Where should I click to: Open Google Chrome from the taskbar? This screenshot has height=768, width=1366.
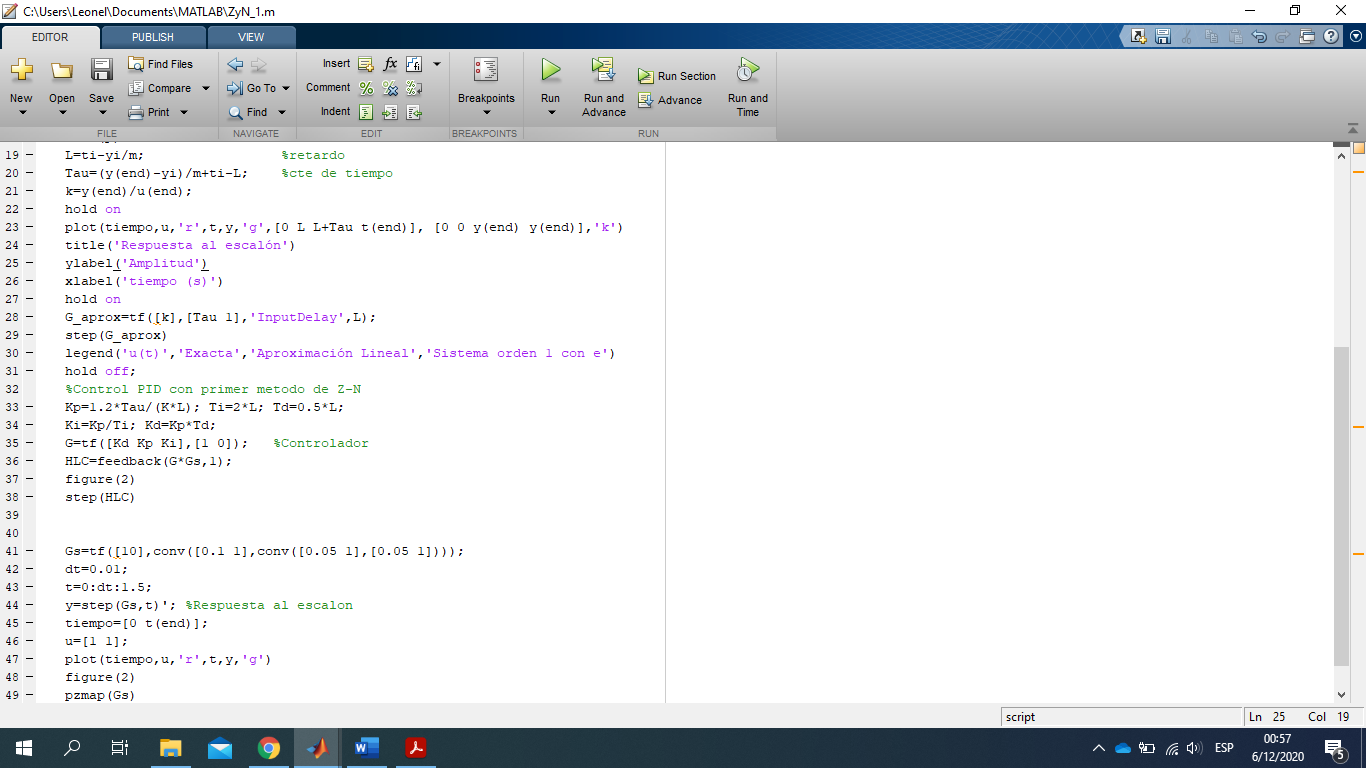tap(268, 747)
